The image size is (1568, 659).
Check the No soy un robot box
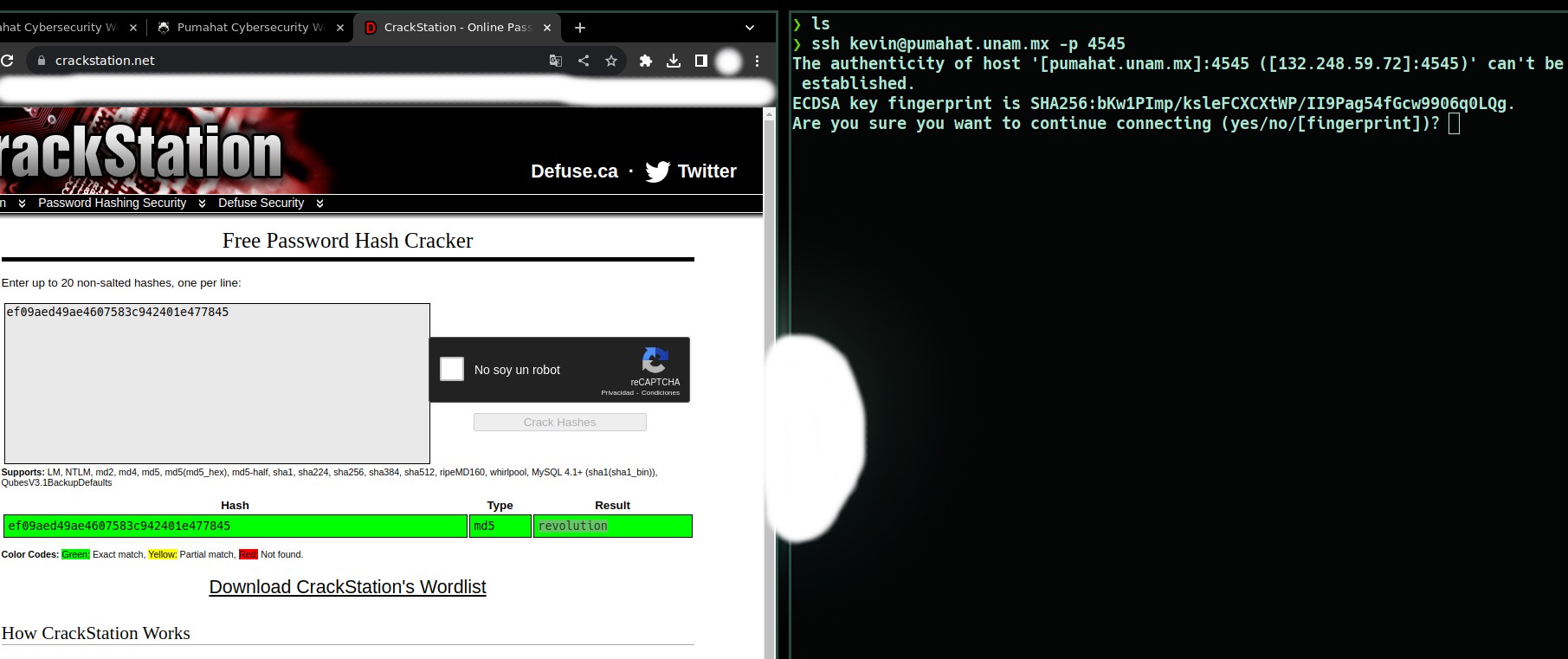tap(452, 369)
